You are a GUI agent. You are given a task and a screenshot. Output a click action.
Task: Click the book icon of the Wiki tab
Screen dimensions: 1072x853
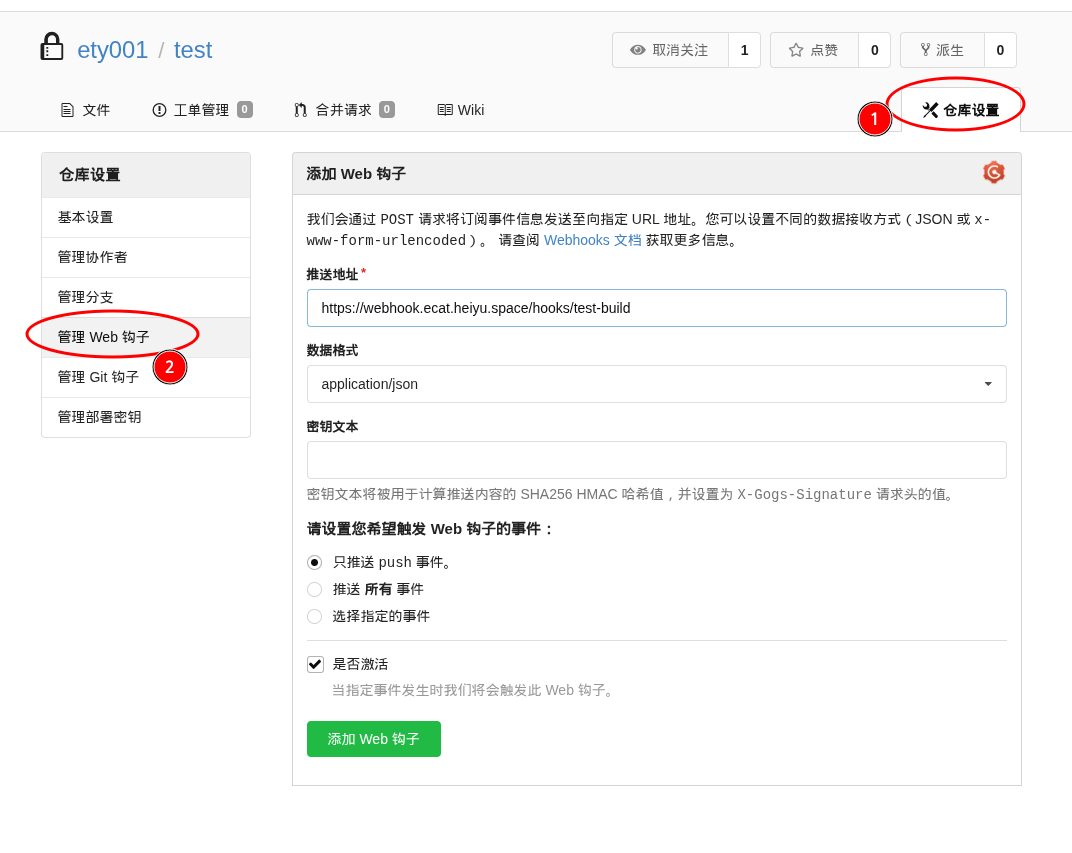point(445,110)
